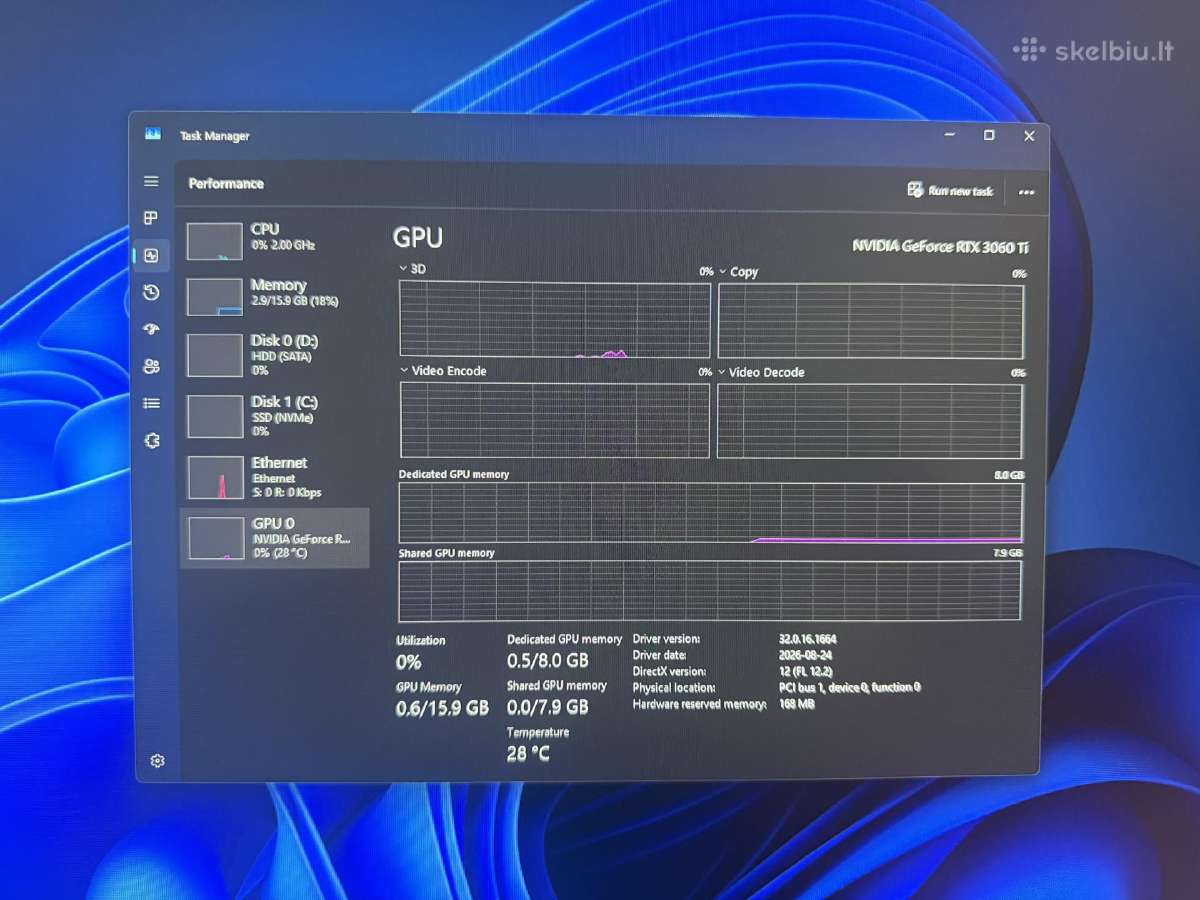The width and height of the screenshot is (1200, 900).
Task: Open the Details page icon
Action: (x=151, y=403)
